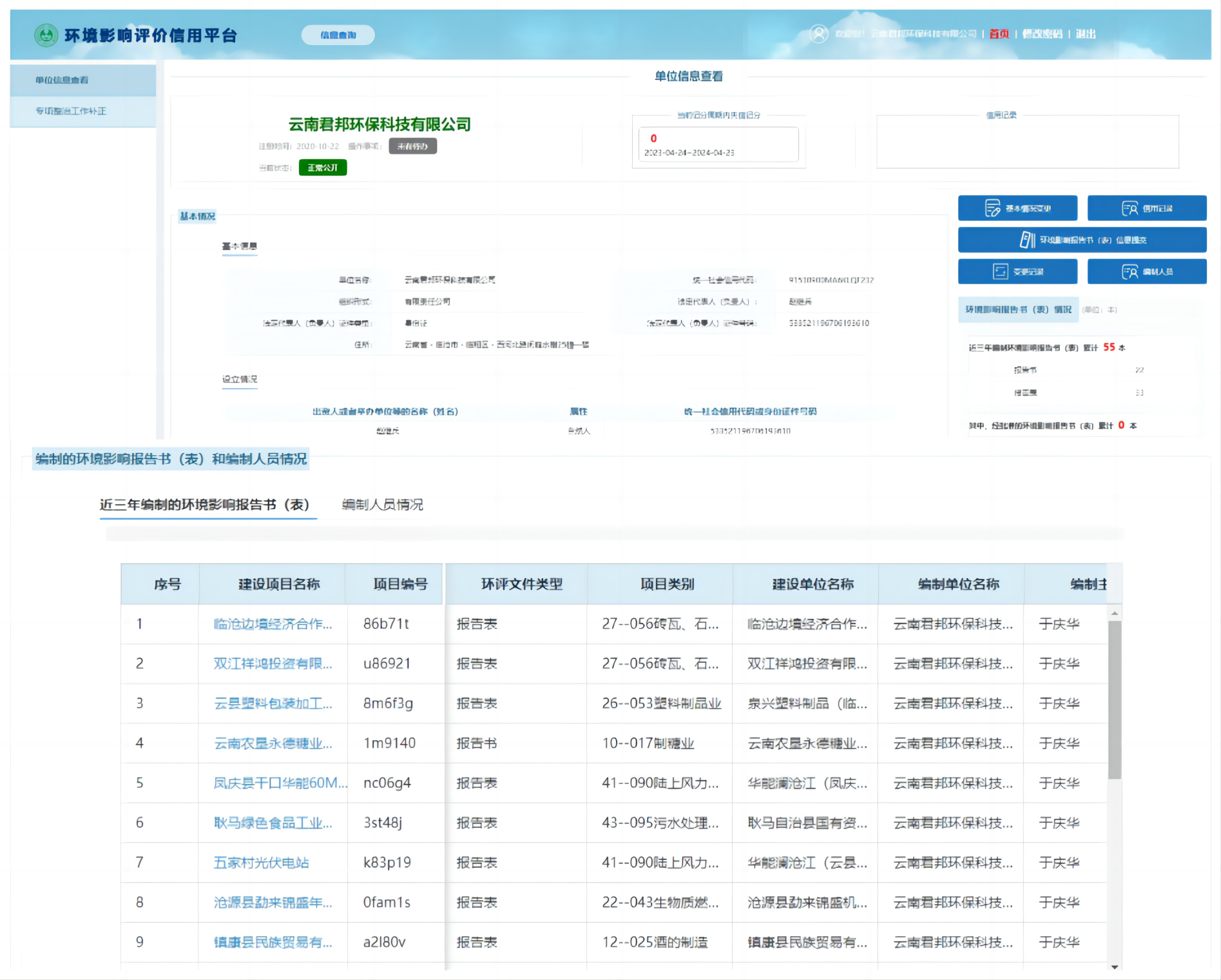
Task: Click the 基本情况变更 edit-document icon
Action: 992,208
